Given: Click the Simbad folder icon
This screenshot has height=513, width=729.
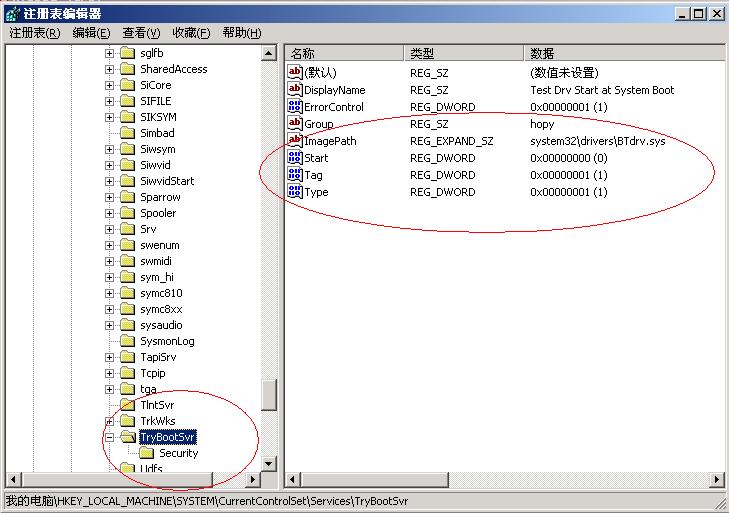Looking at the screenshot, I should tap(127, 133).
